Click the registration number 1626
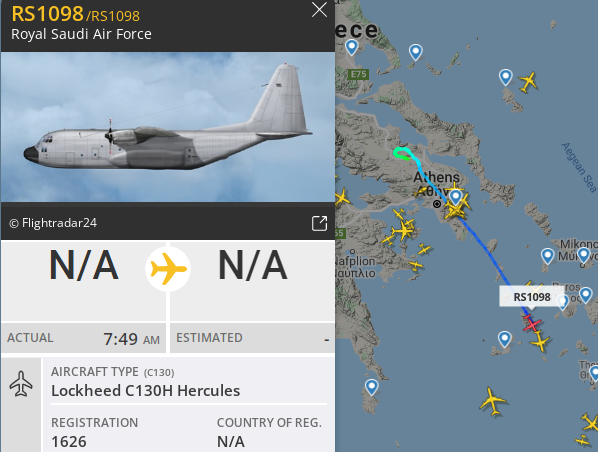 click(x=69, y=442)
